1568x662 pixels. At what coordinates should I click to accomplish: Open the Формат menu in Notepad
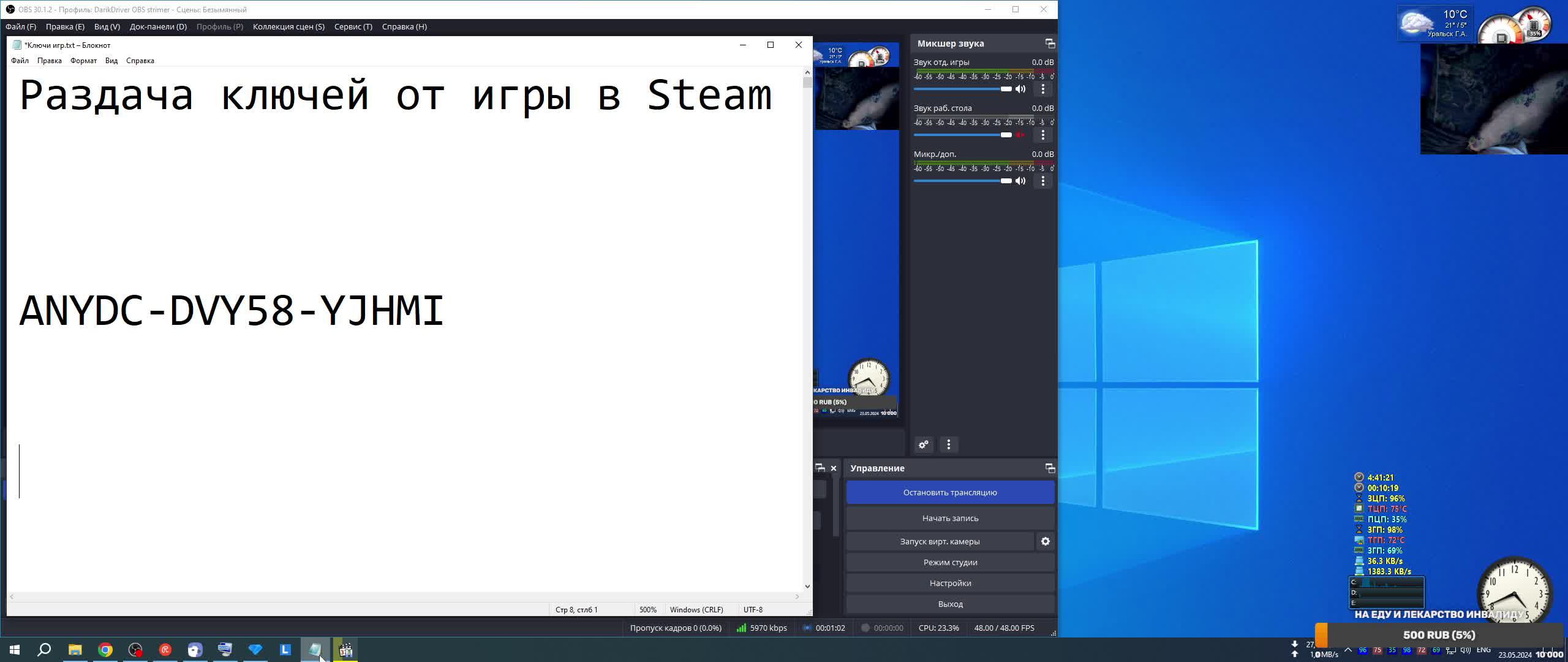(83, 61)
